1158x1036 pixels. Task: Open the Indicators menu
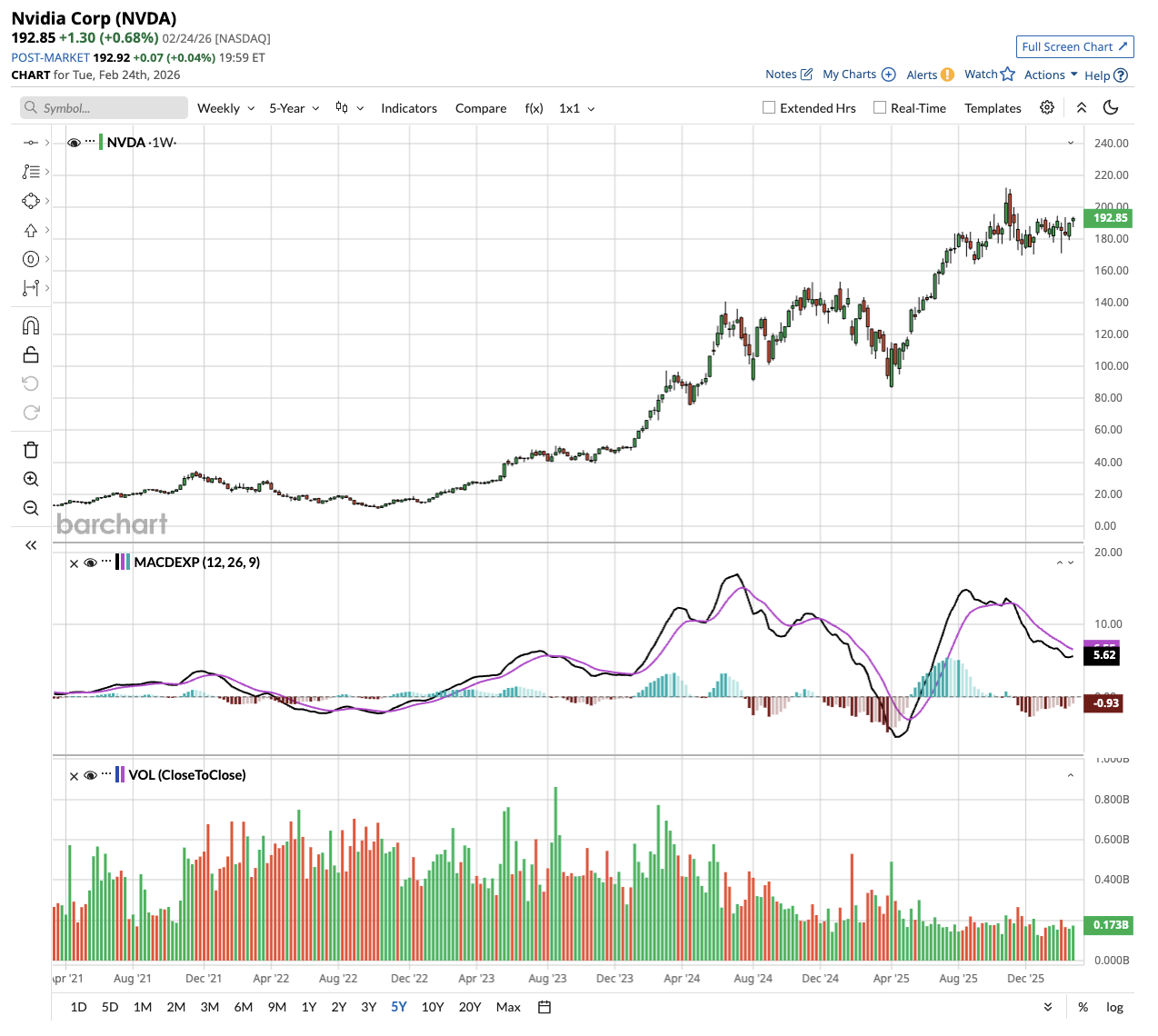coord(409,108)
